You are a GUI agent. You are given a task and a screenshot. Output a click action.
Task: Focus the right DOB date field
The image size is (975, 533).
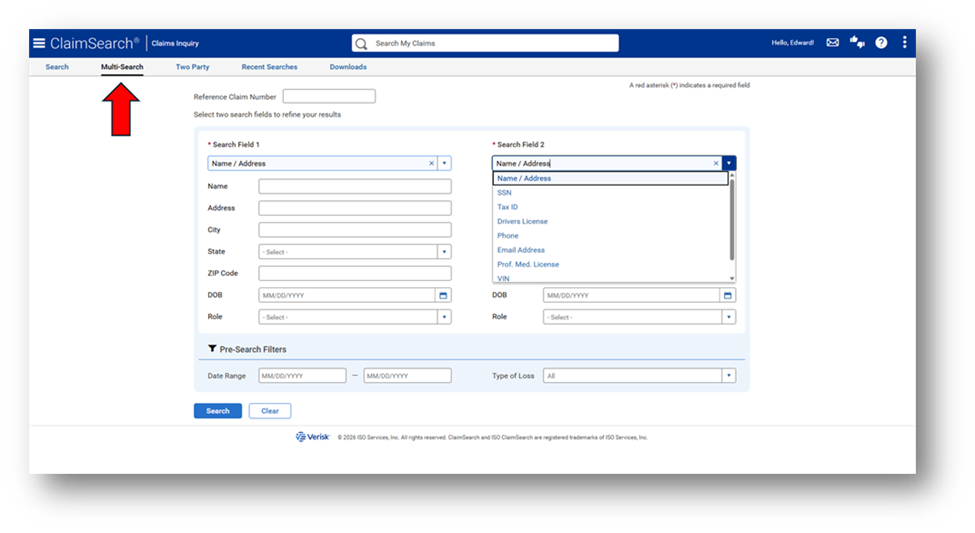click(x=631, y=295)
